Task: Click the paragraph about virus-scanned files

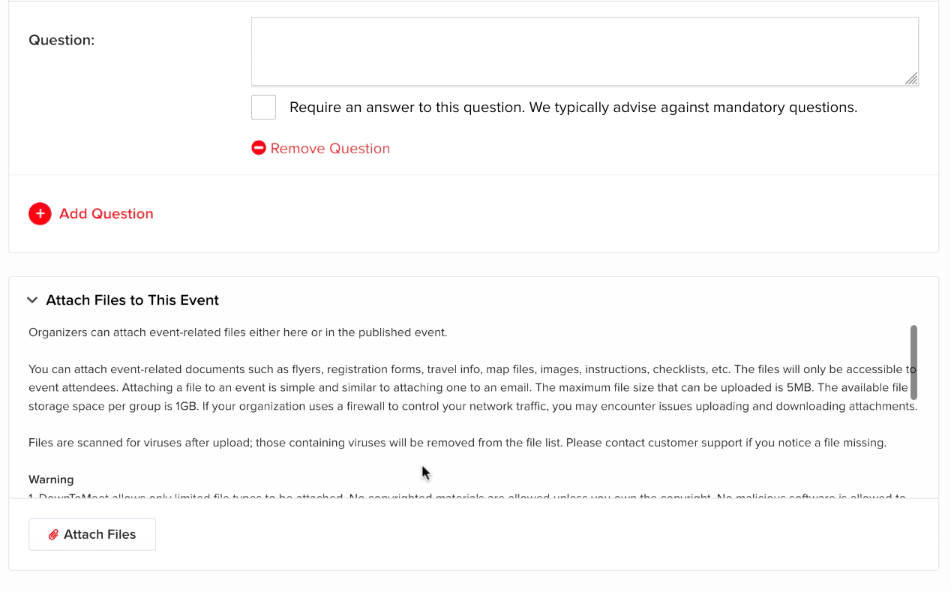Action: [457, 442]
